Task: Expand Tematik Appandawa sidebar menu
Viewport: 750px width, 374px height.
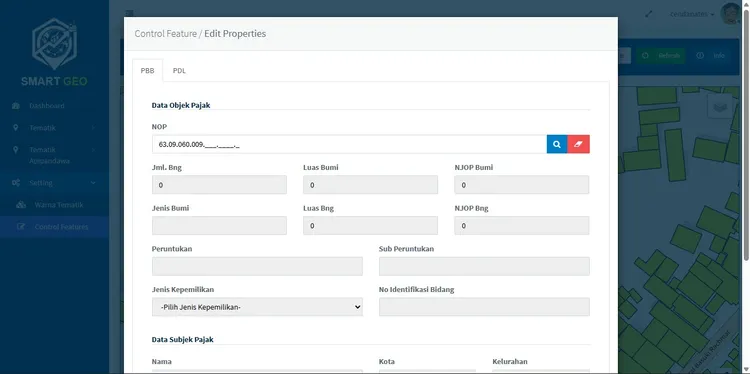Action: (55, 155)
